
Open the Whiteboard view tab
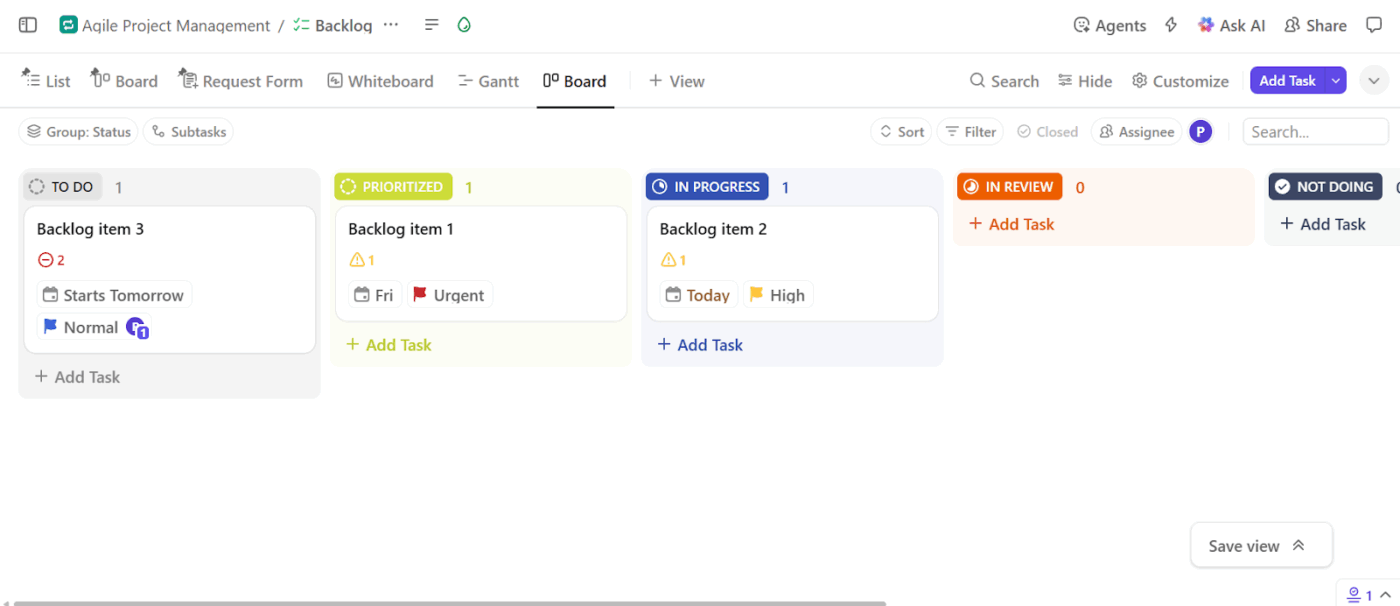tap(380, 80)
